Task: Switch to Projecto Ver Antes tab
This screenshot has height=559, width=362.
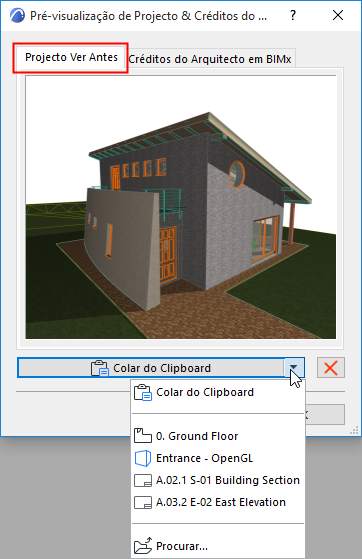Action: [71, 57]
